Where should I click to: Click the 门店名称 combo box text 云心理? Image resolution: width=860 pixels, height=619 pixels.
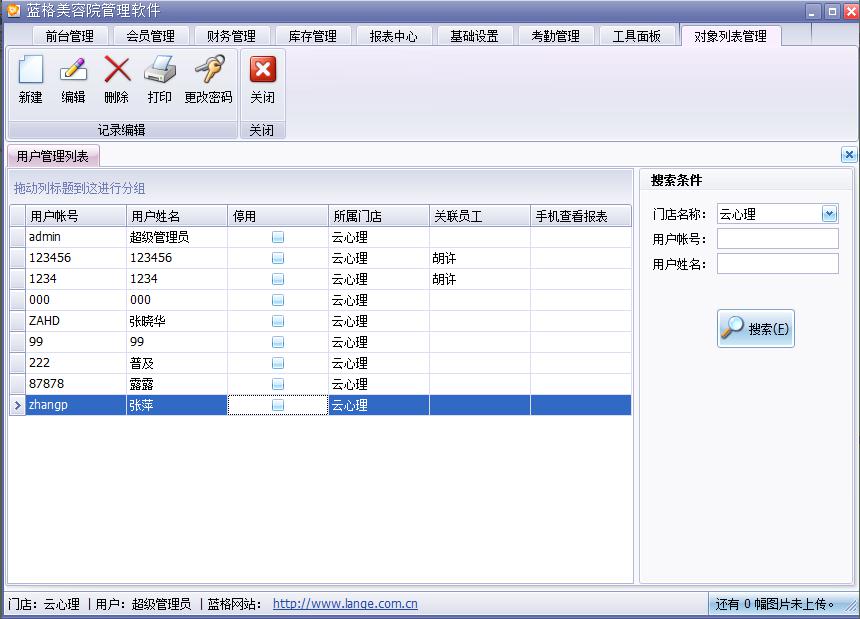tap(738, 214)
